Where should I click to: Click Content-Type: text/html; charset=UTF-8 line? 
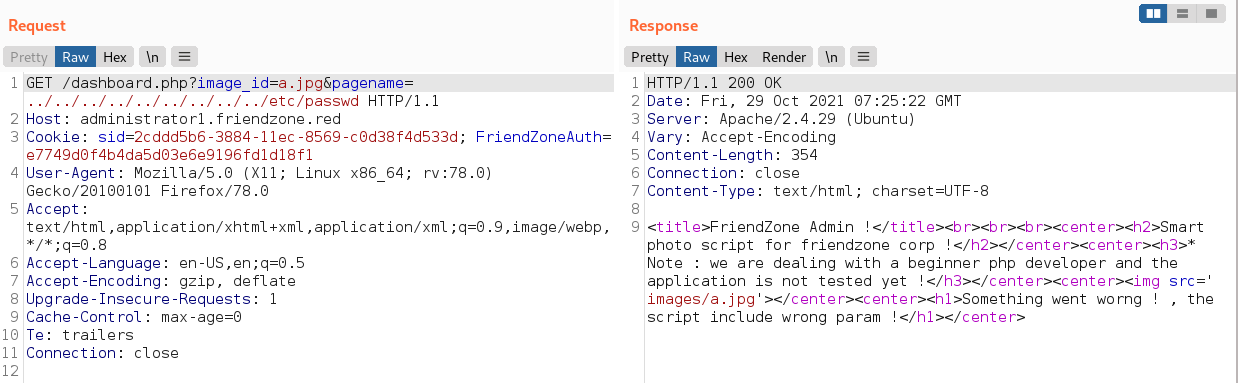(817, 191)
